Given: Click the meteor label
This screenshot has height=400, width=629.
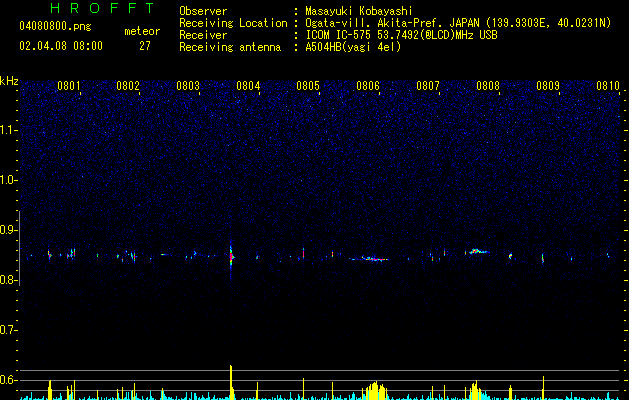Looking at the screenshot, I should (x=142, y=31).
